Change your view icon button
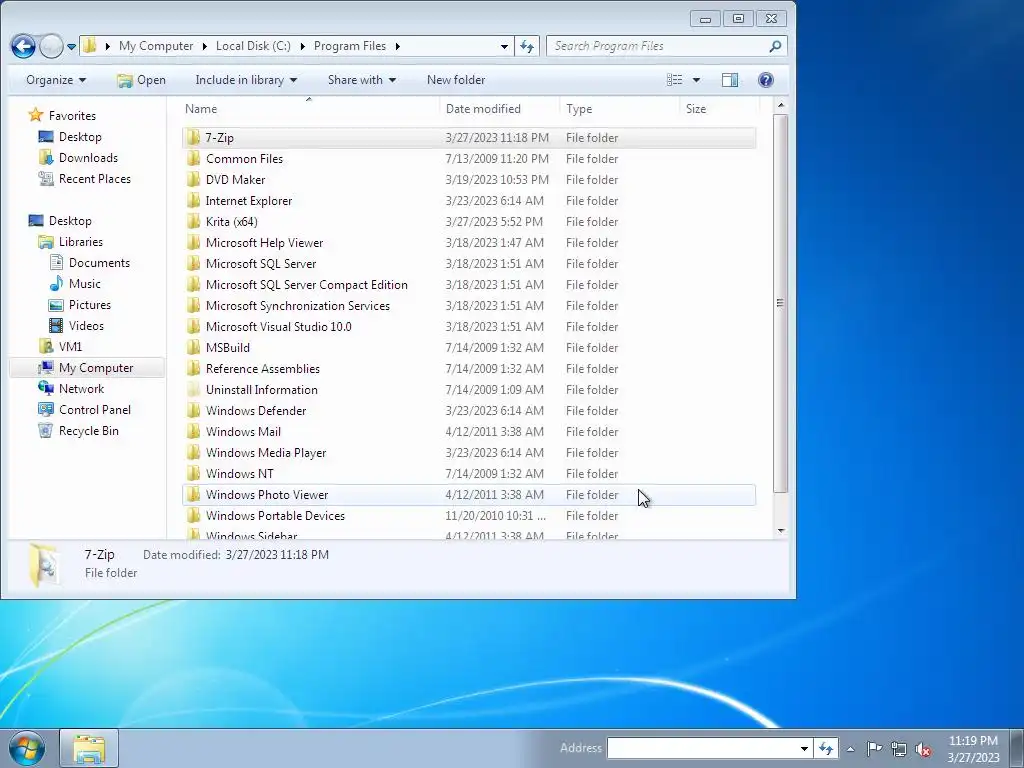Viewport: 1024px width, 768px height. [x=675, y=80]
